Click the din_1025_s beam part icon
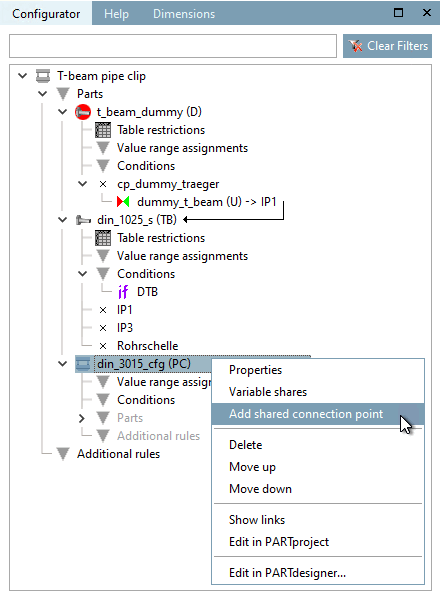The height and width of the screenshot is (601, 440). pyautogui.click(x=83, y=220)
